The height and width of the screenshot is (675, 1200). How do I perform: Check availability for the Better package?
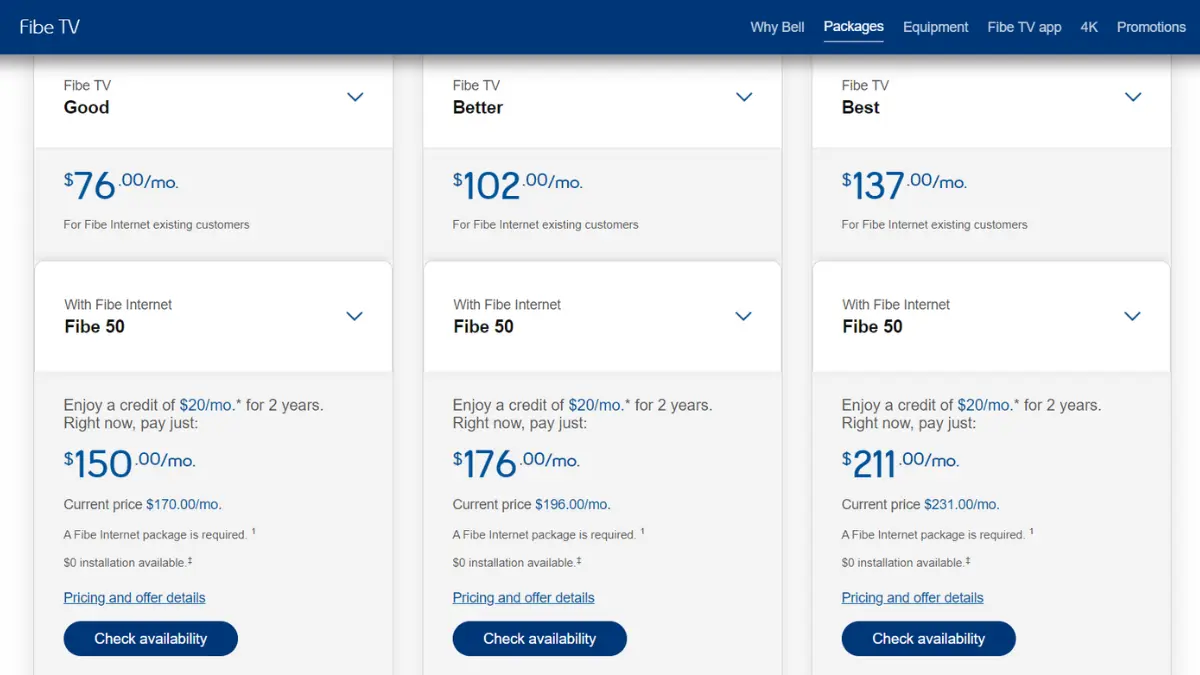tap(540, 639)
